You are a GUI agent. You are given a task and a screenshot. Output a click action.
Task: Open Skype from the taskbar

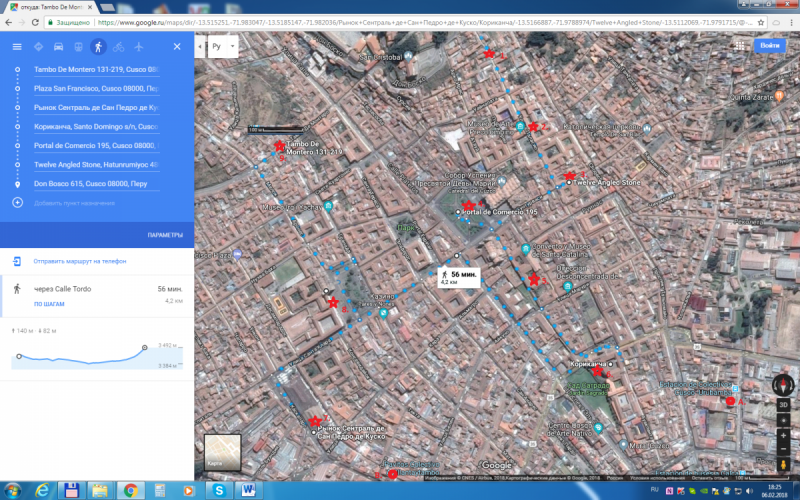click(x=218, y=490)
